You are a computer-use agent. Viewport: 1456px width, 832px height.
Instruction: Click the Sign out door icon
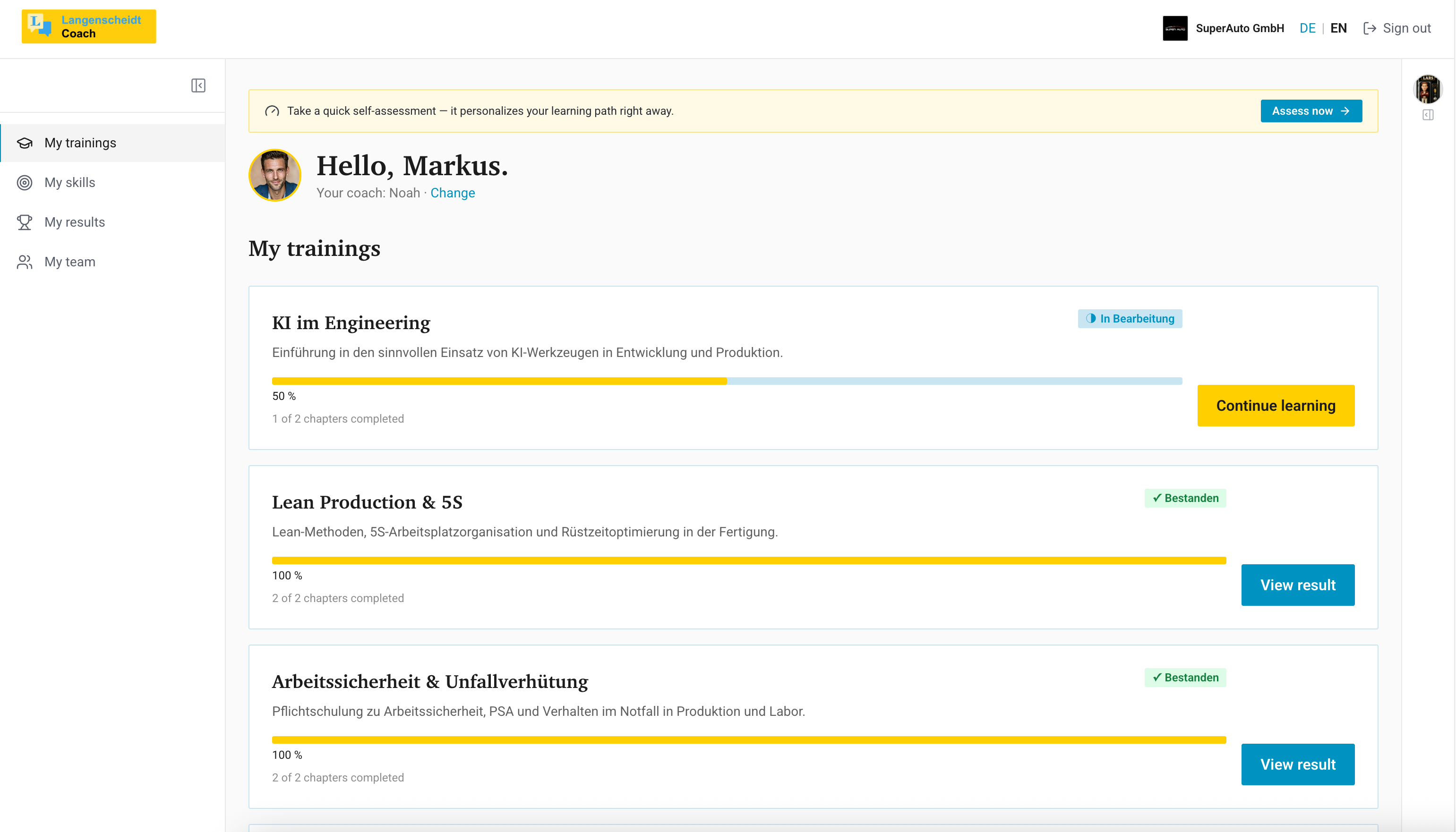coord(1370,29)
